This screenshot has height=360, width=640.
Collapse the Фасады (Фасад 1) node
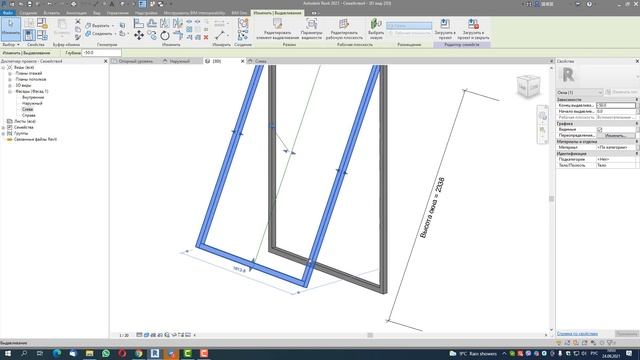(9, 92)
